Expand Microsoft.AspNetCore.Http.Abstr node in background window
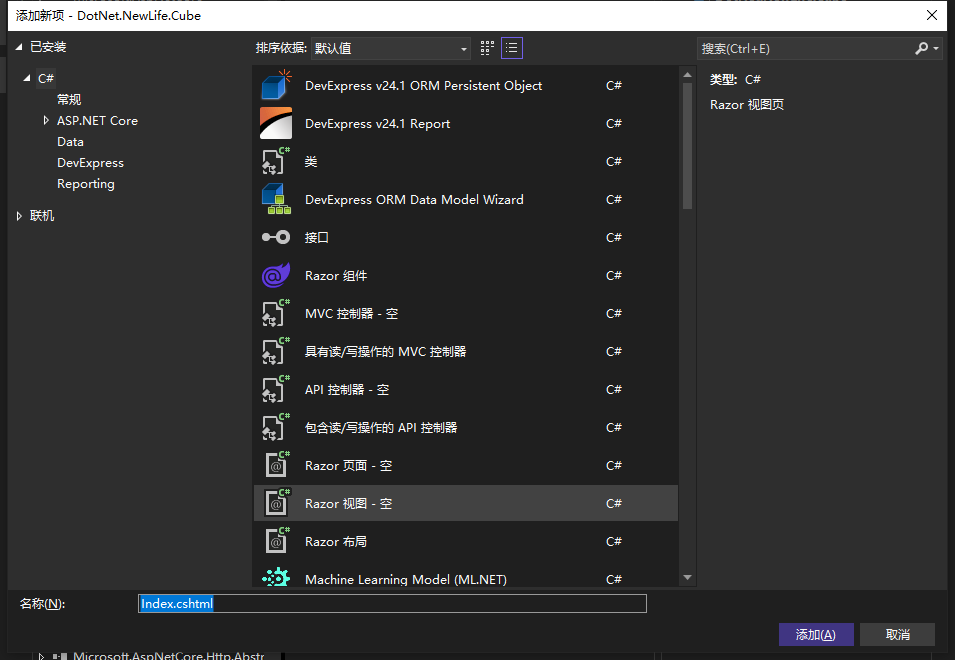The width and height of the screenshot is (955, 660). point(41,656)
